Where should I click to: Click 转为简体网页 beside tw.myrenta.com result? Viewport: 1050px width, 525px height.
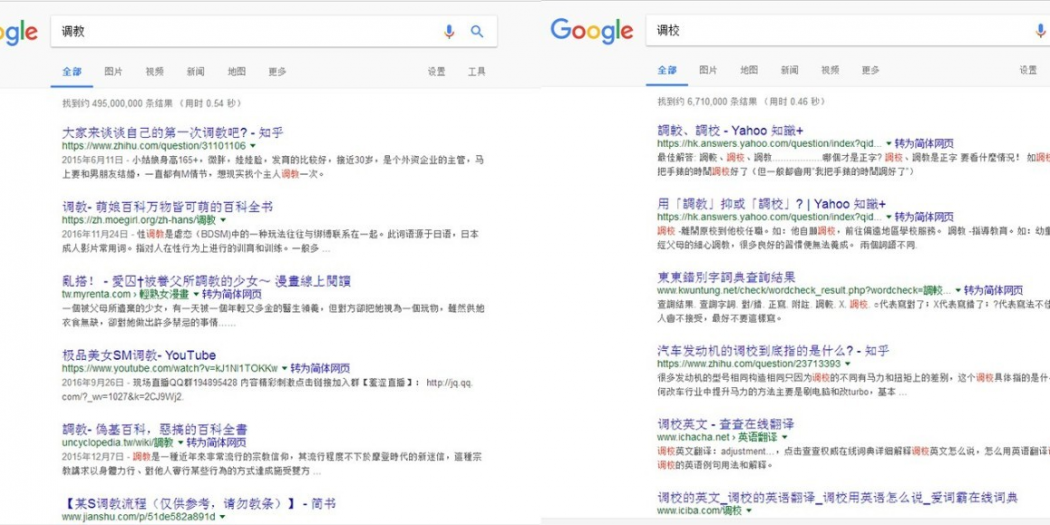[232, 295]
